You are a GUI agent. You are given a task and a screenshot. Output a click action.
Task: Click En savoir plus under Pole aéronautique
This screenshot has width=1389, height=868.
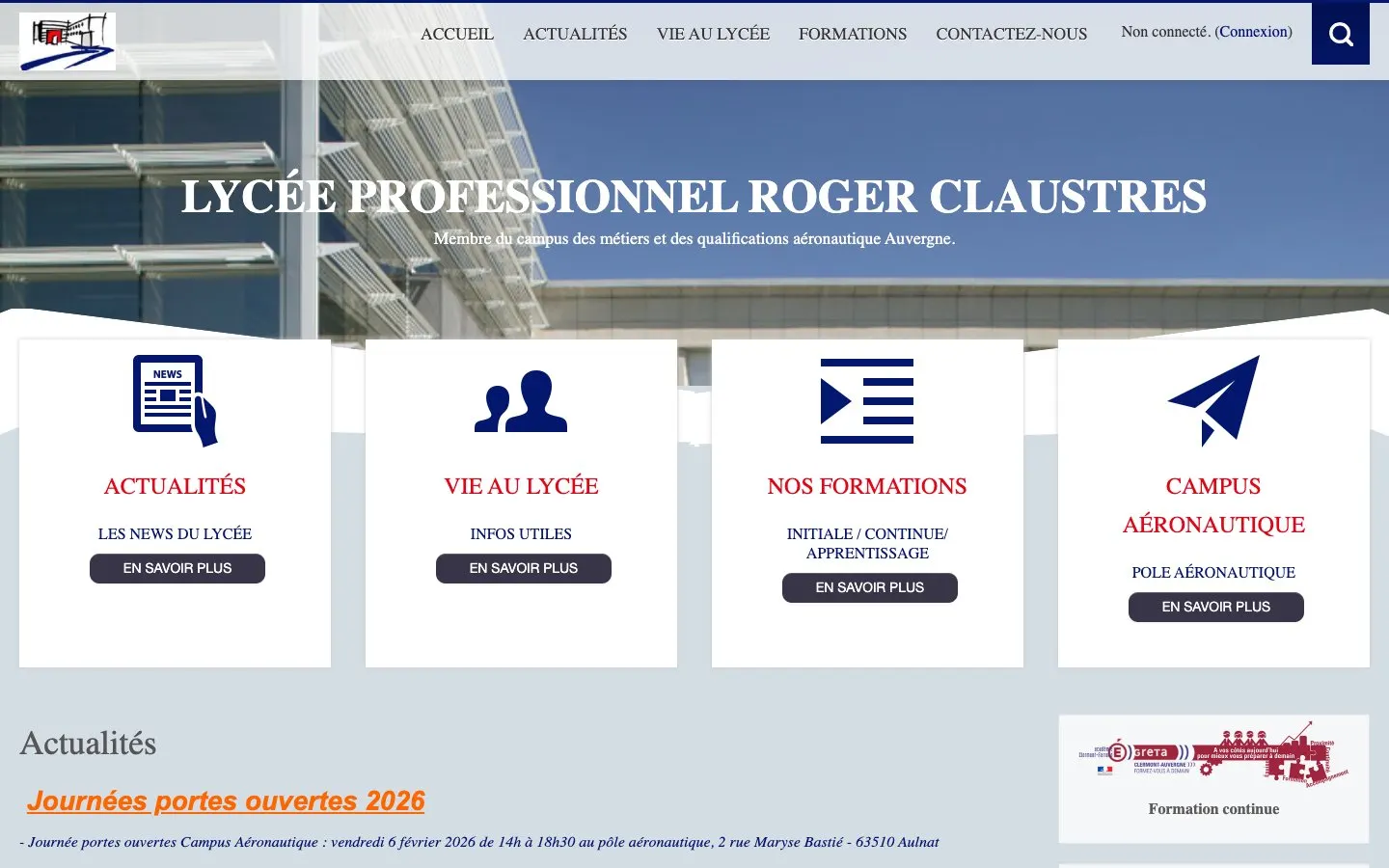(x=1216, y=607)
